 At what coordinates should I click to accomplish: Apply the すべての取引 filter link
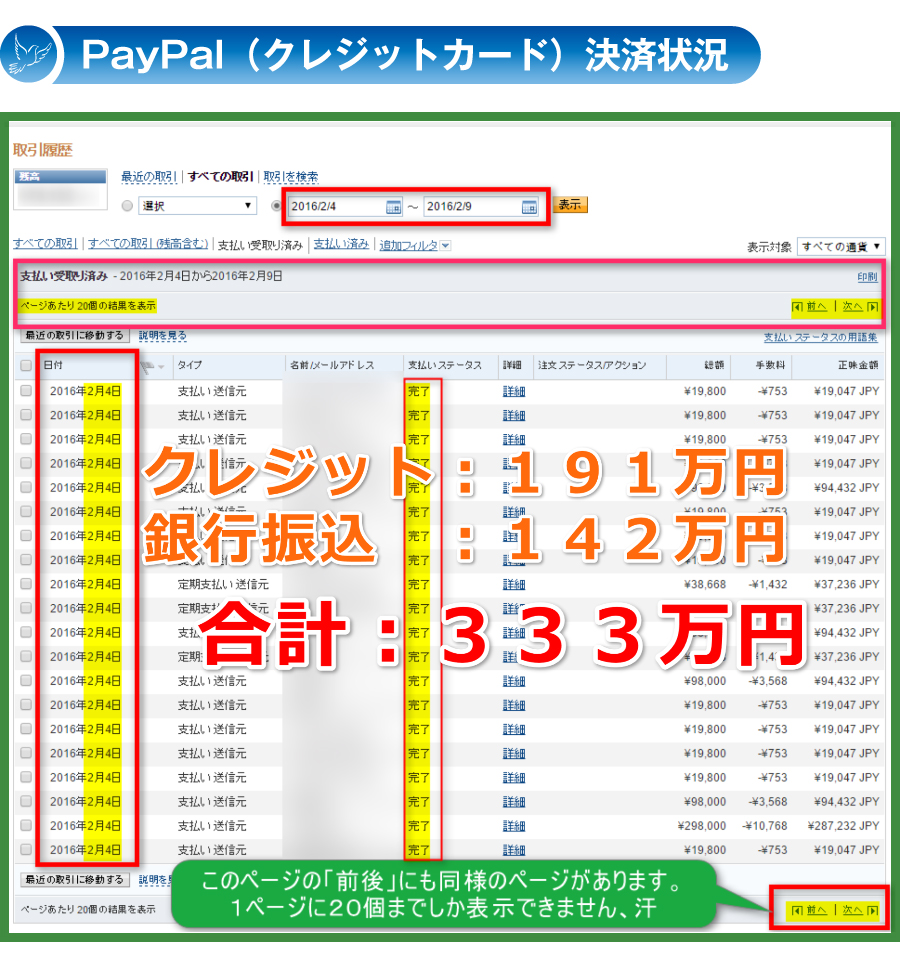coord(45,243)
